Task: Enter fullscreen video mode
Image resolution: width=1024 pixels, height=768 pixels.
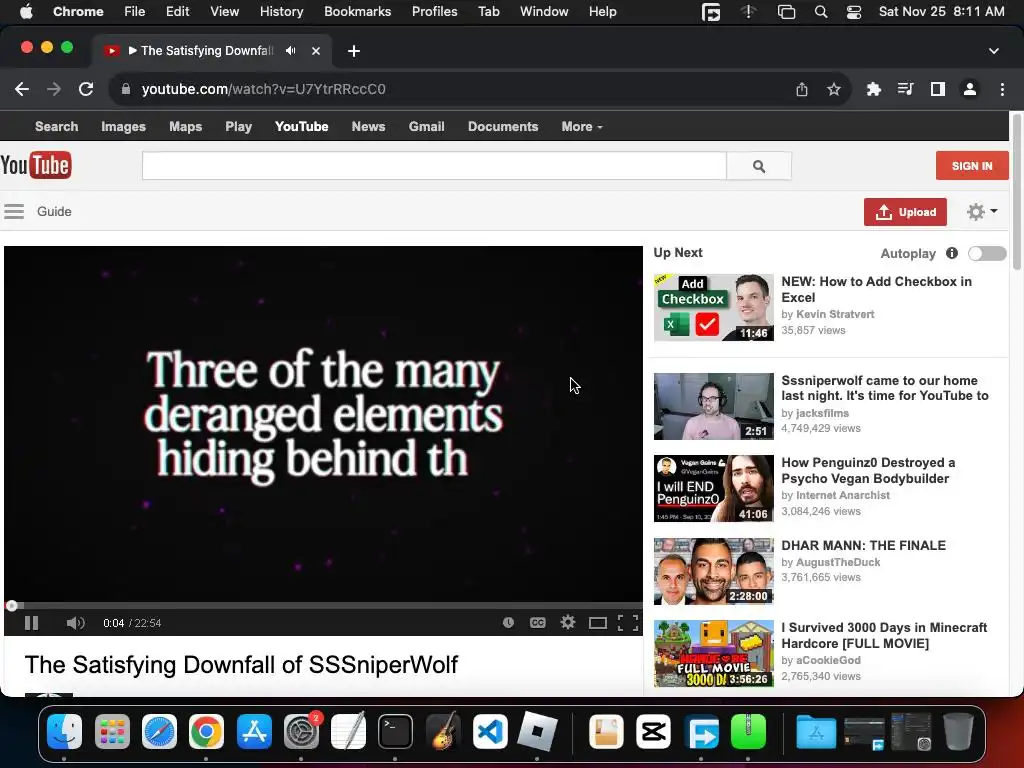Action: pyautogui.click(x=628, y=623)
